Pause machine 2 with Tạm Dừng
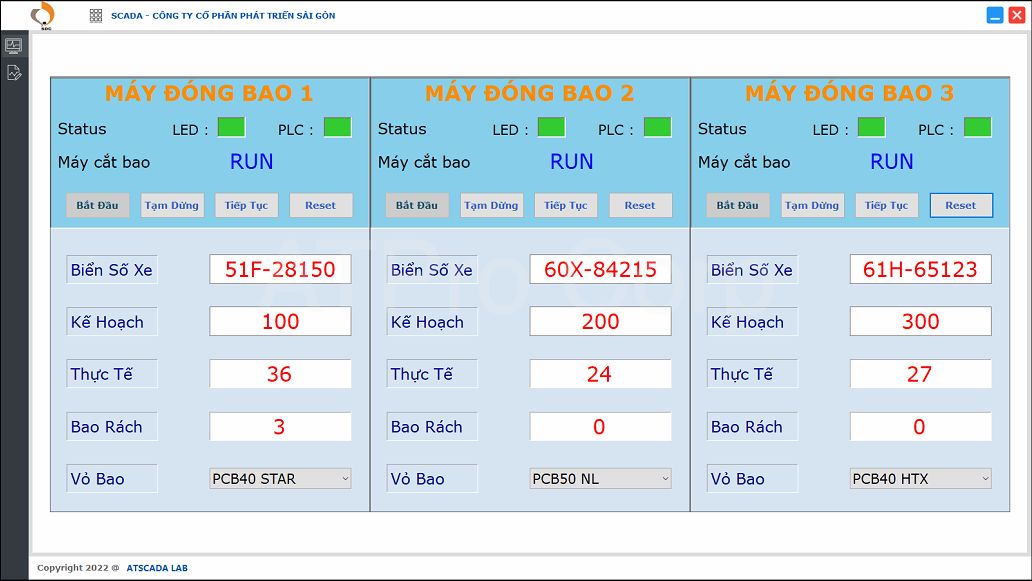Viewport: 1032px width, 581px height. [491, 205]
